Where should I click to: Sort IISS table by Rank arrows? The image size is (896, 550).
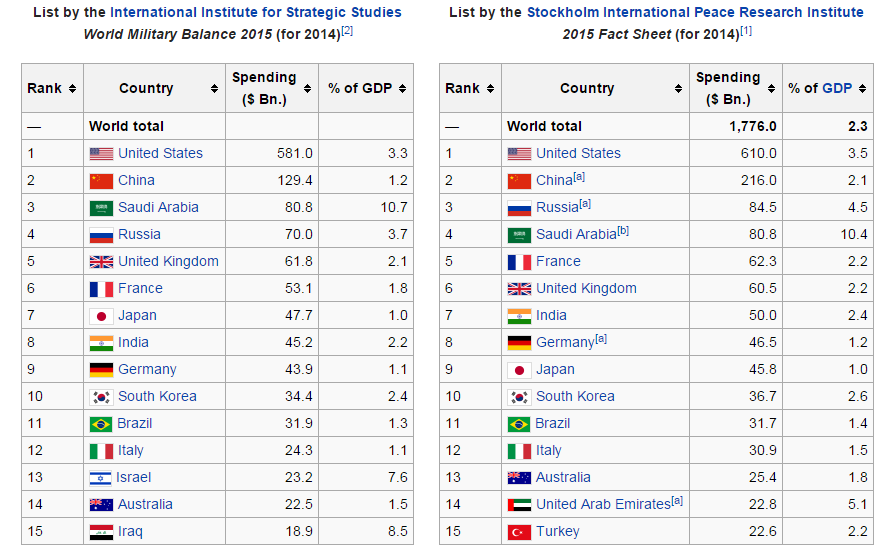pyautogui.click(x=73, y=89)
